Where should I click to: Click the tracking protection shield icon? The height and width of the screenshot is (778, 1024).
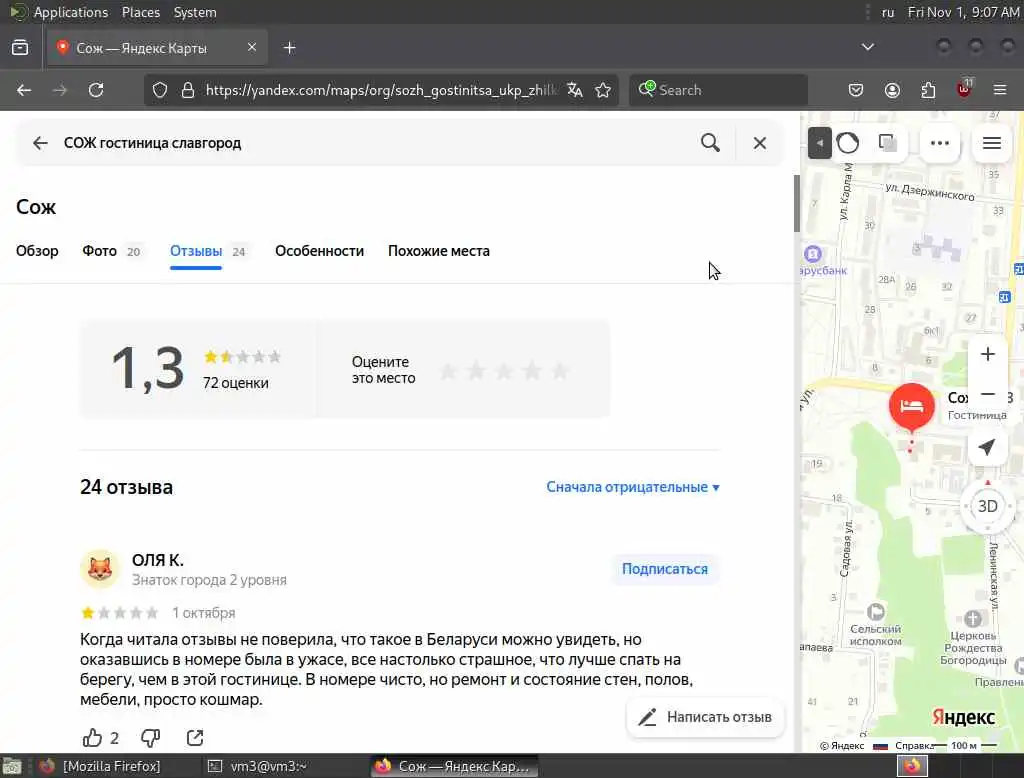(x=160, y=90)
